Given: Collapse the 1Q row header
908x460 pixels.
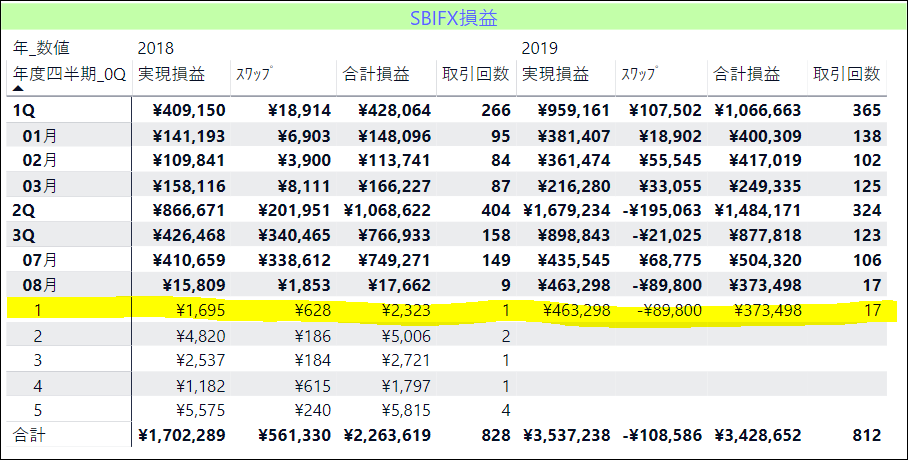Looking at the screenshot, I should coord(24,111).
